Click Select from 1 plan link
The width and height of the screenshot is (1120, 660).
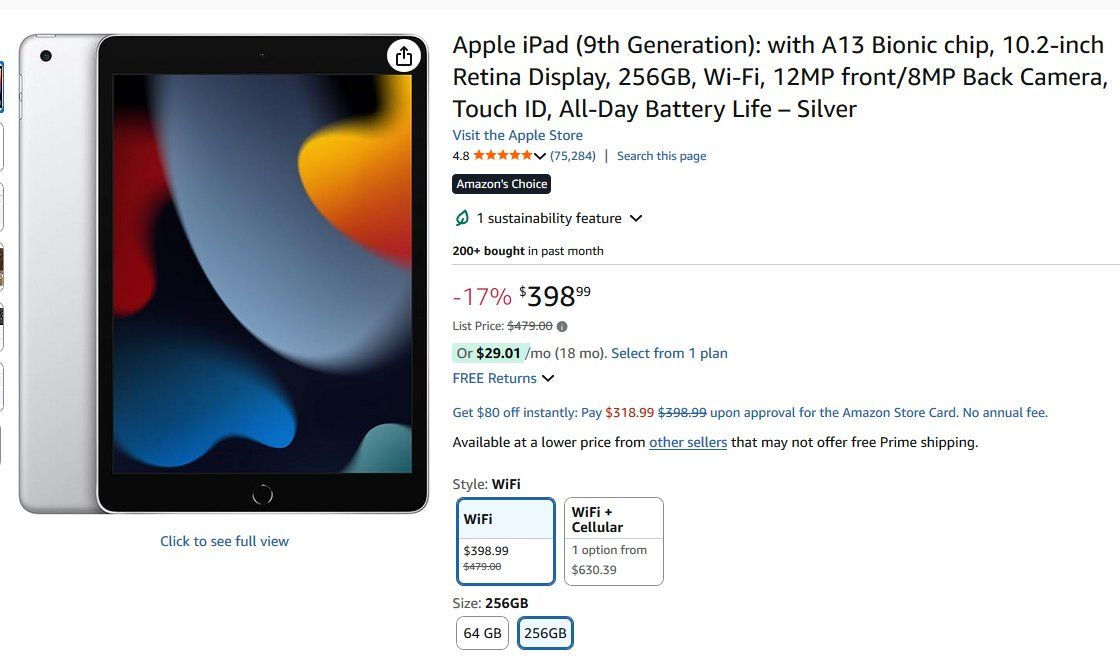point(669,353)
